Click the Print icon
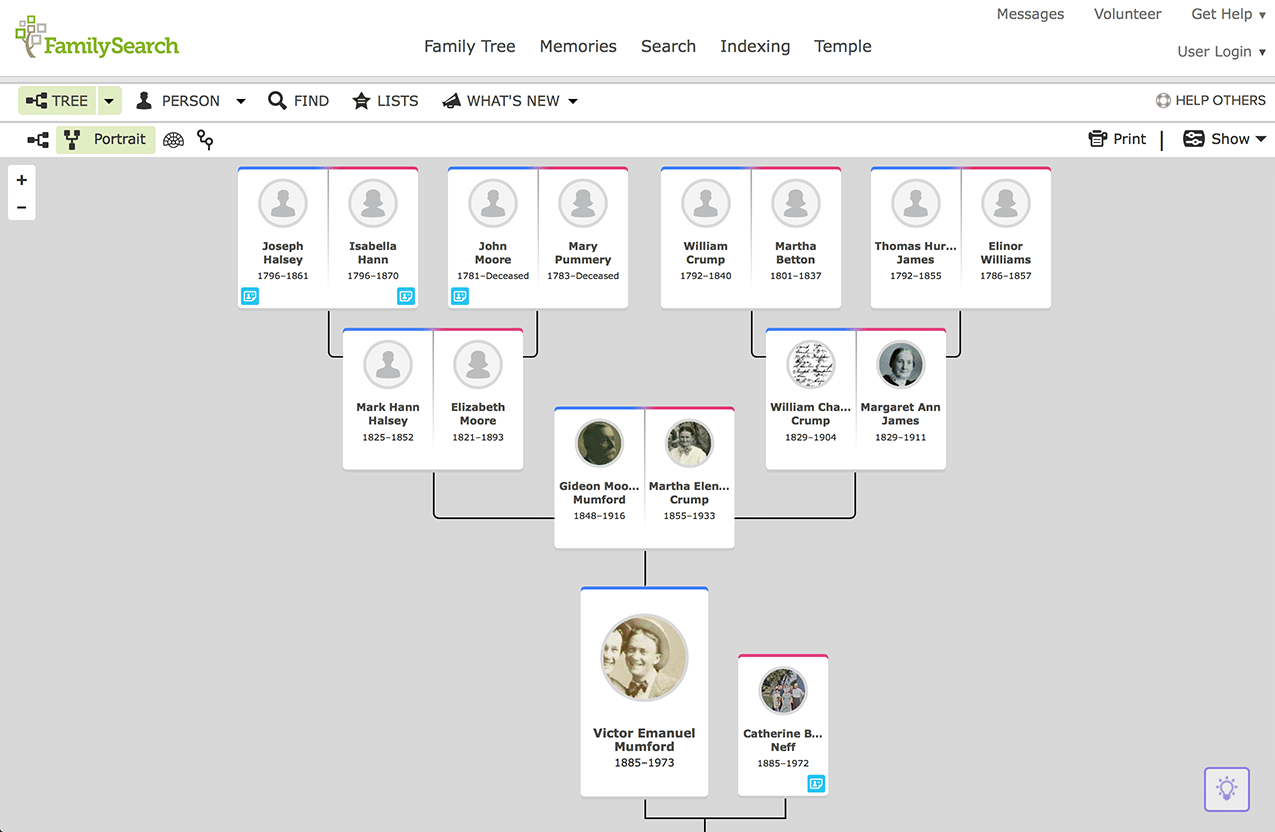The image size is (1275, 832). [1096, 138]
